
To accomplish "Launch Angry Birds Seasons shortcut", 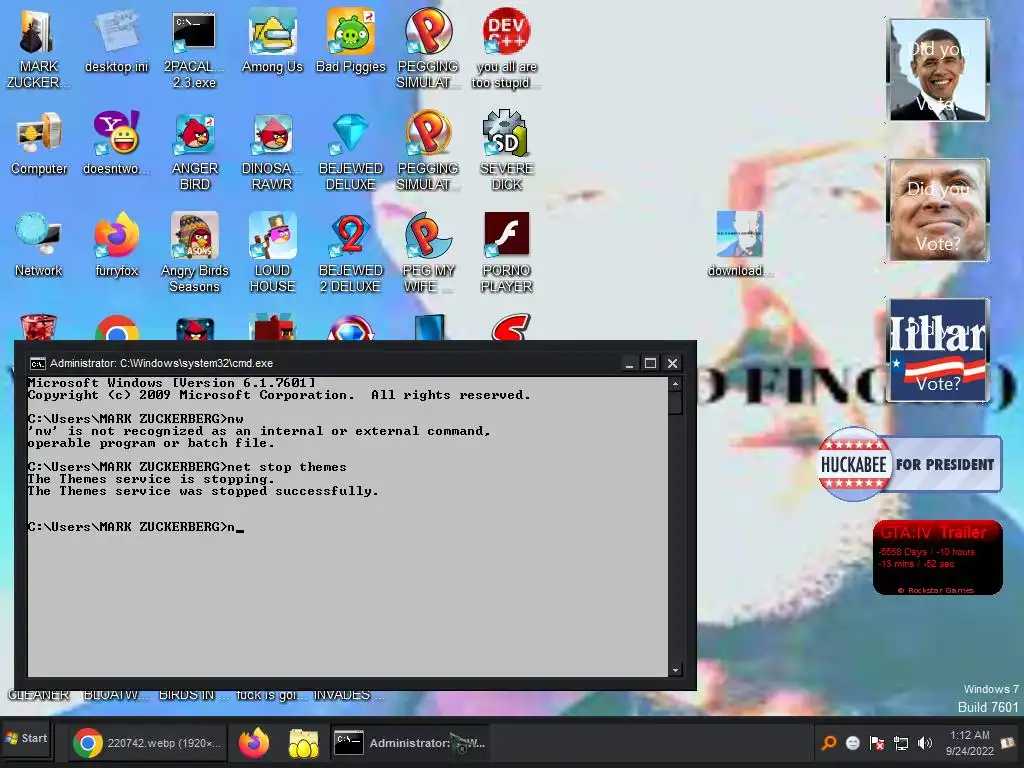I will (x=194, y=253).
